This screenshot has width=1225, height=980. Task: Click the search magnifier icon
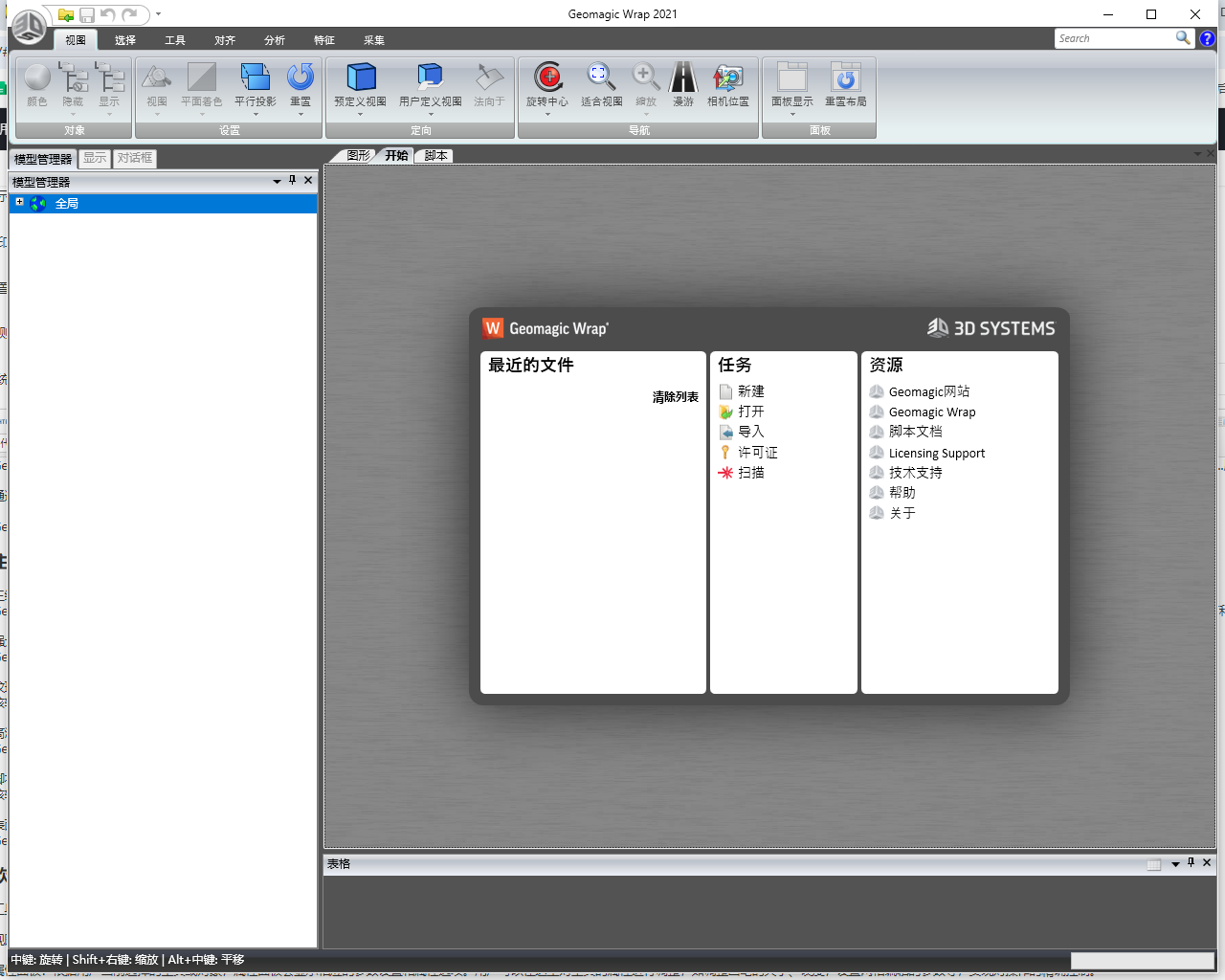pyautogui.click(x=1184, y=38)
